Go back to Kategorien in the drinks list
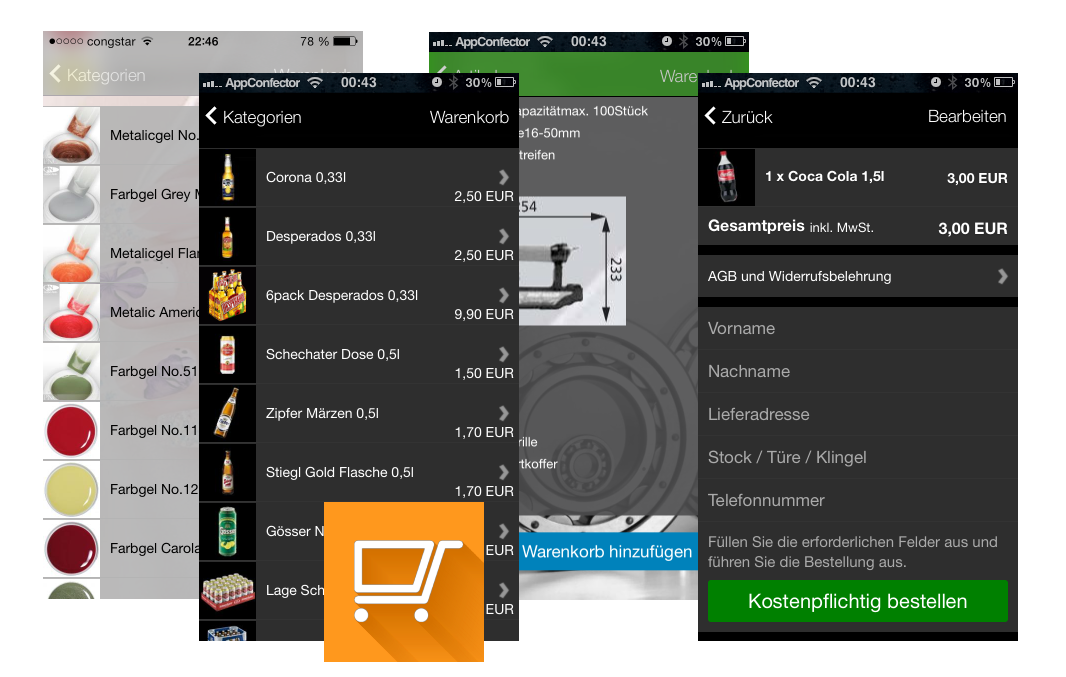 click(x=253, y=117)
